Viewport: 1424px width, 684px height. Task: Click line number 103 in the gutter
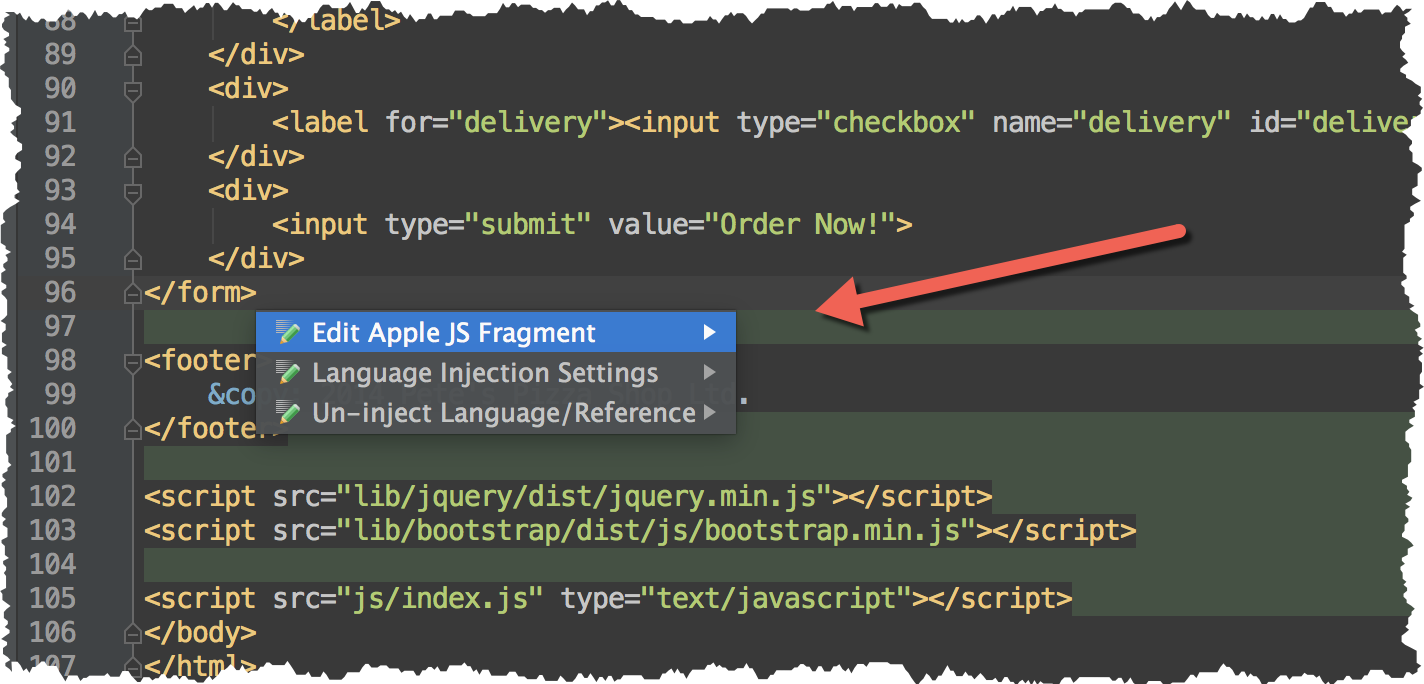pyautogui.click(x=52, y=530)
